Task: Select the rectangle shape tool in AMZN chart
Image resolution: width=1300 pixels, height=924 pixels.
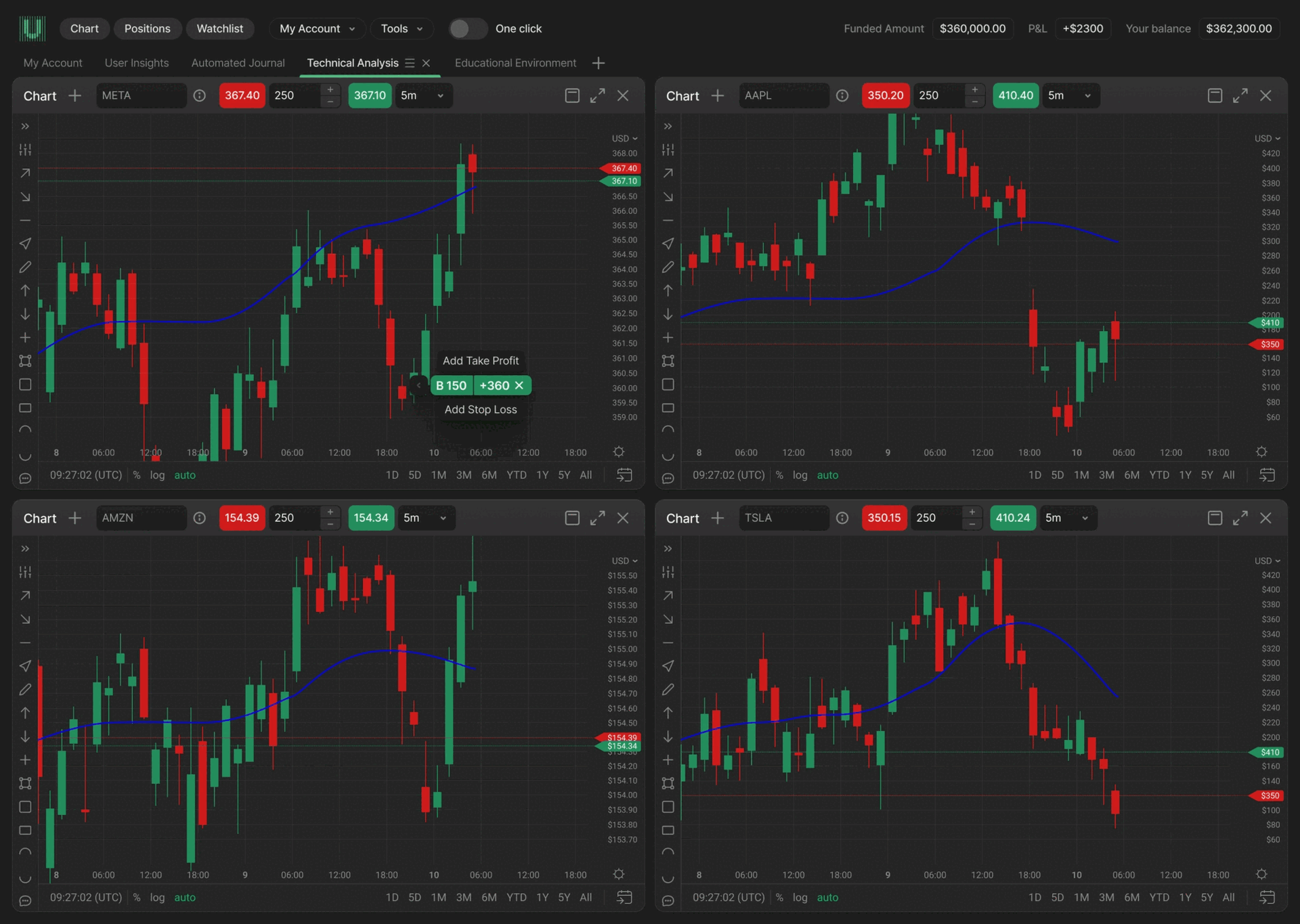Action: tap(25, 807)
